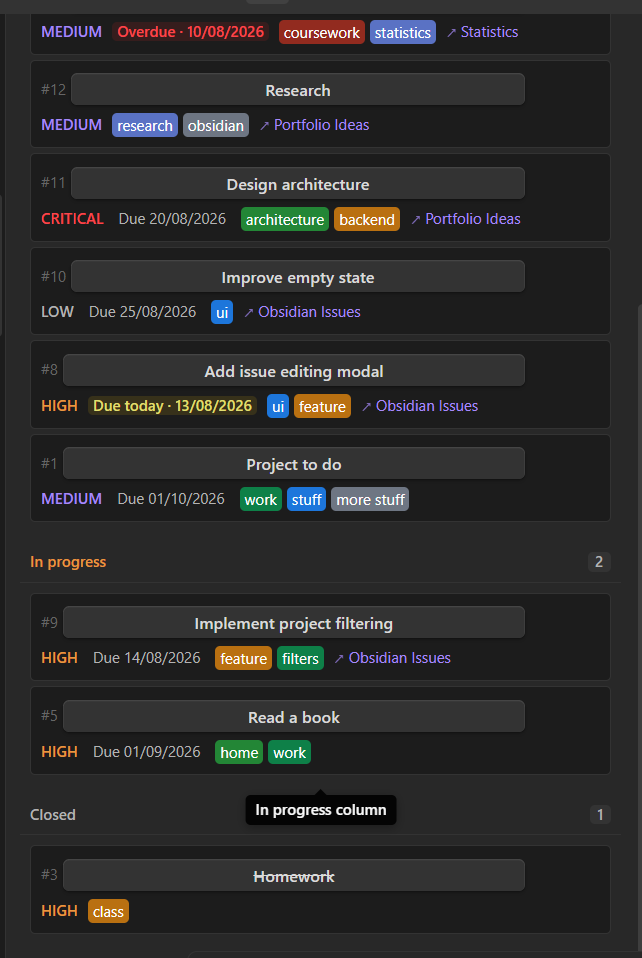This screenshot has width=642, height=958.
Task: Follow Portfolio Ideas link under Research
Action: coord(314,125)
